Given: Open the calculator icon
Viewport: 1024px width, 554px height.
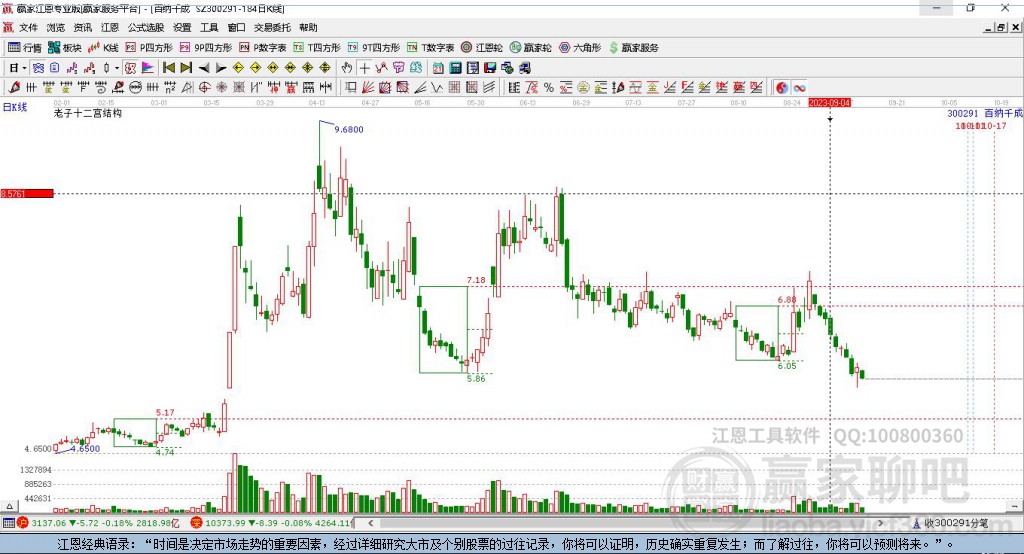Looking at the screenshot, I should tap(455, 68).
